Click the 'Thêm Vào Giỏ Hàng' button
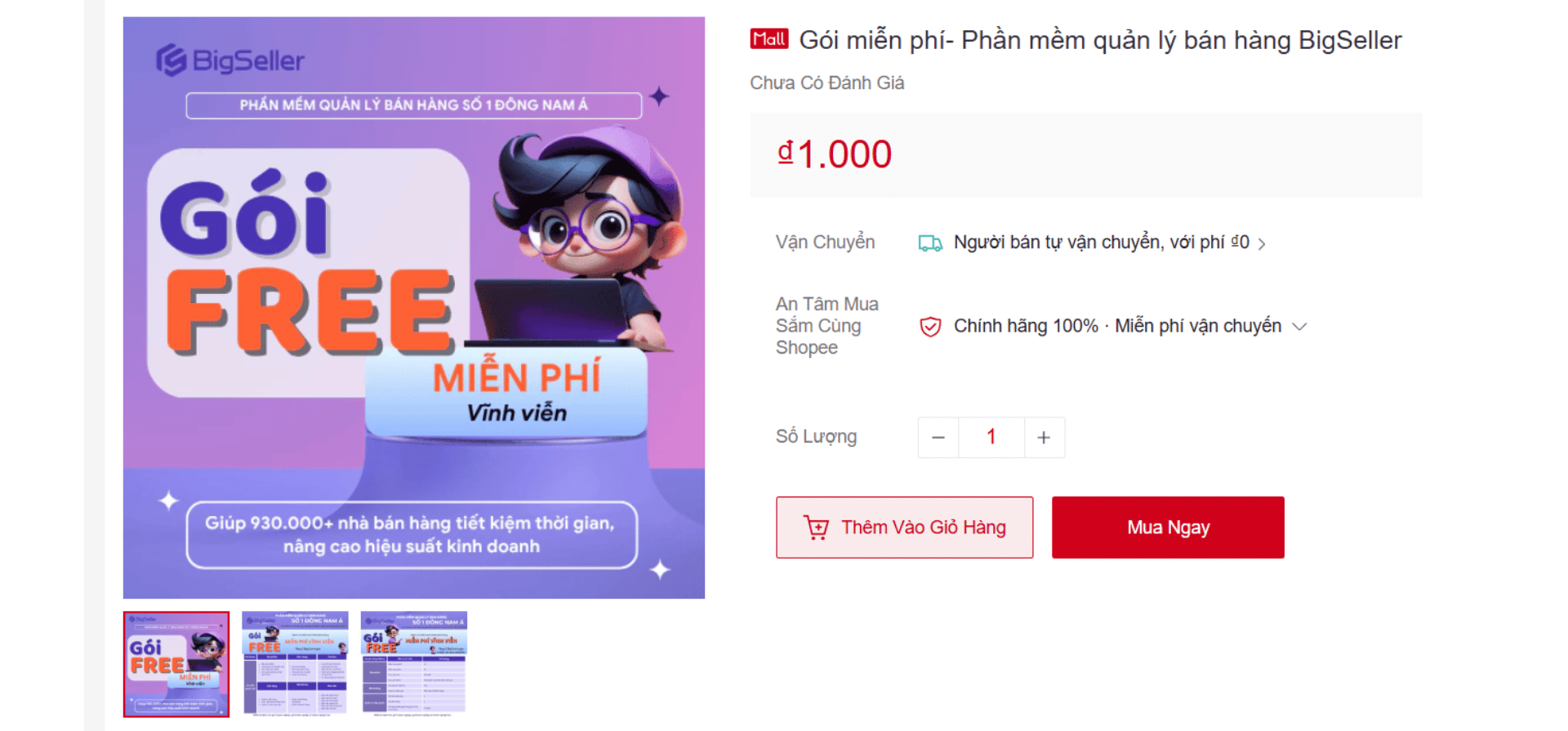The width and height of the screenshot is (1568, 731). [x=904, y=527]
